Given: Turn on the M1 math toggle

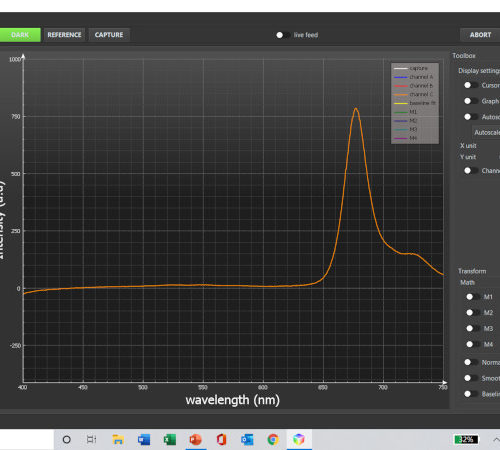Looking at the screenshot, I should (473, 297).
